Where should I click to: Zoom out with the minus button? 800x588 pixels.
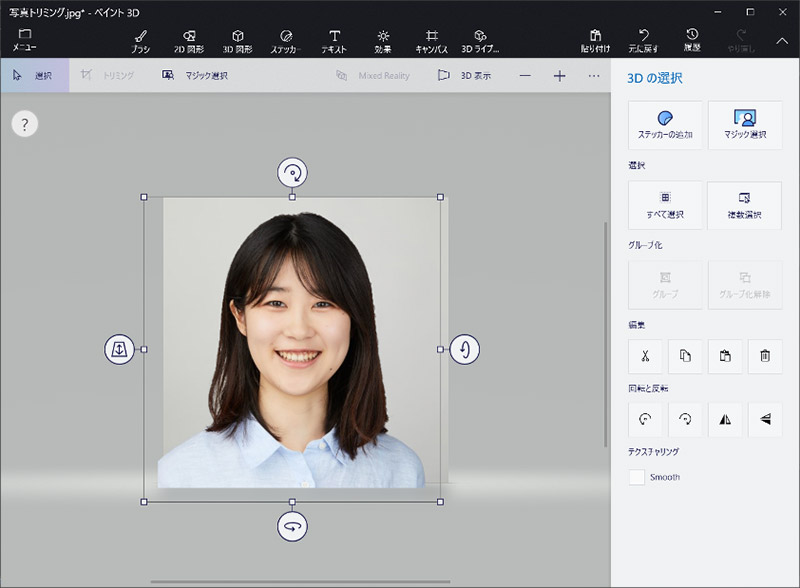pyautogui.click(x=525, y=75)
